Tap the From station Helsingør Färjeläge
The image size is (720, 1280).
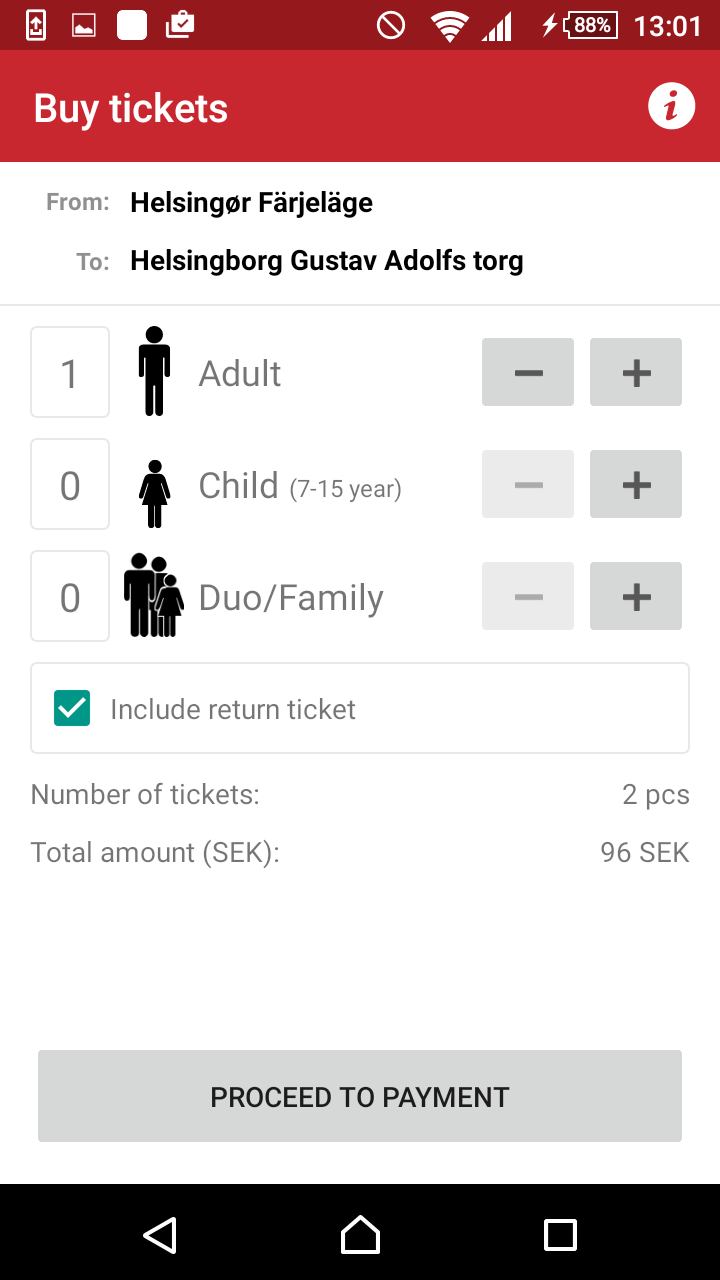pos(251,202)
